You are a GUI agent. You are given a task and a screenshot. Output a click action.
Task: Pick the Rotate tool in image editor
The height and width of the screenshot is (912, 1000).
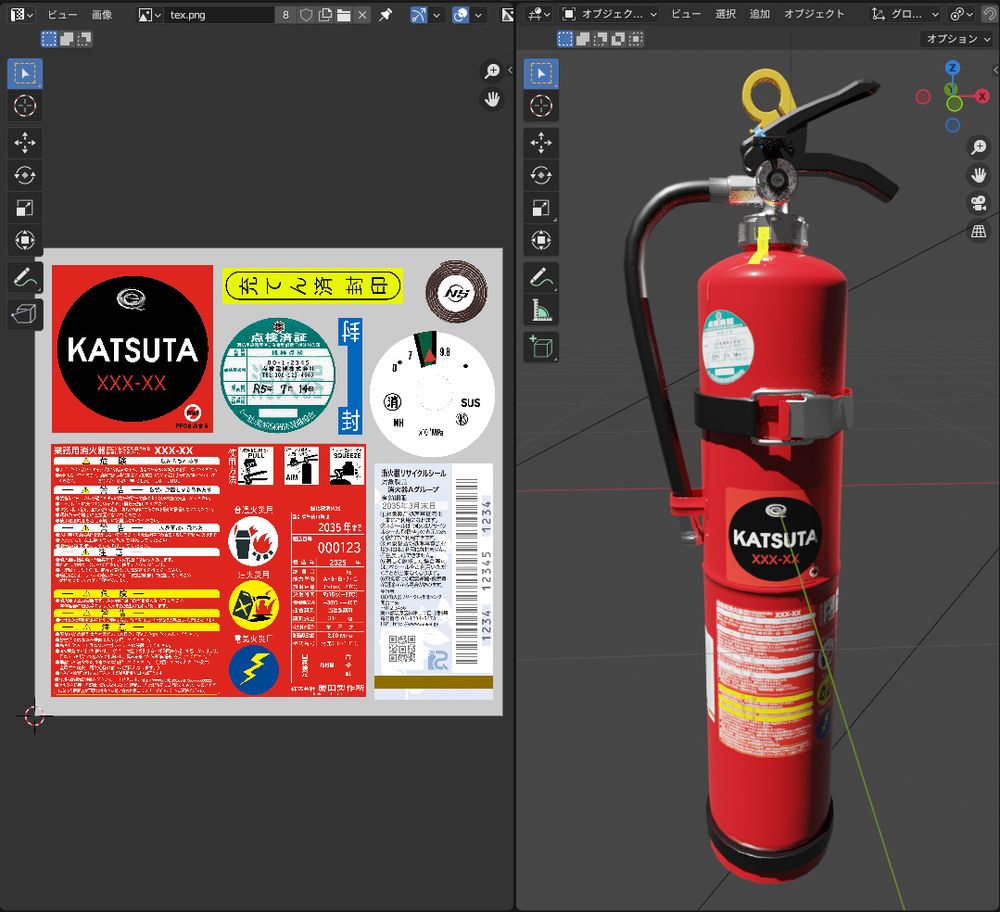25,175
